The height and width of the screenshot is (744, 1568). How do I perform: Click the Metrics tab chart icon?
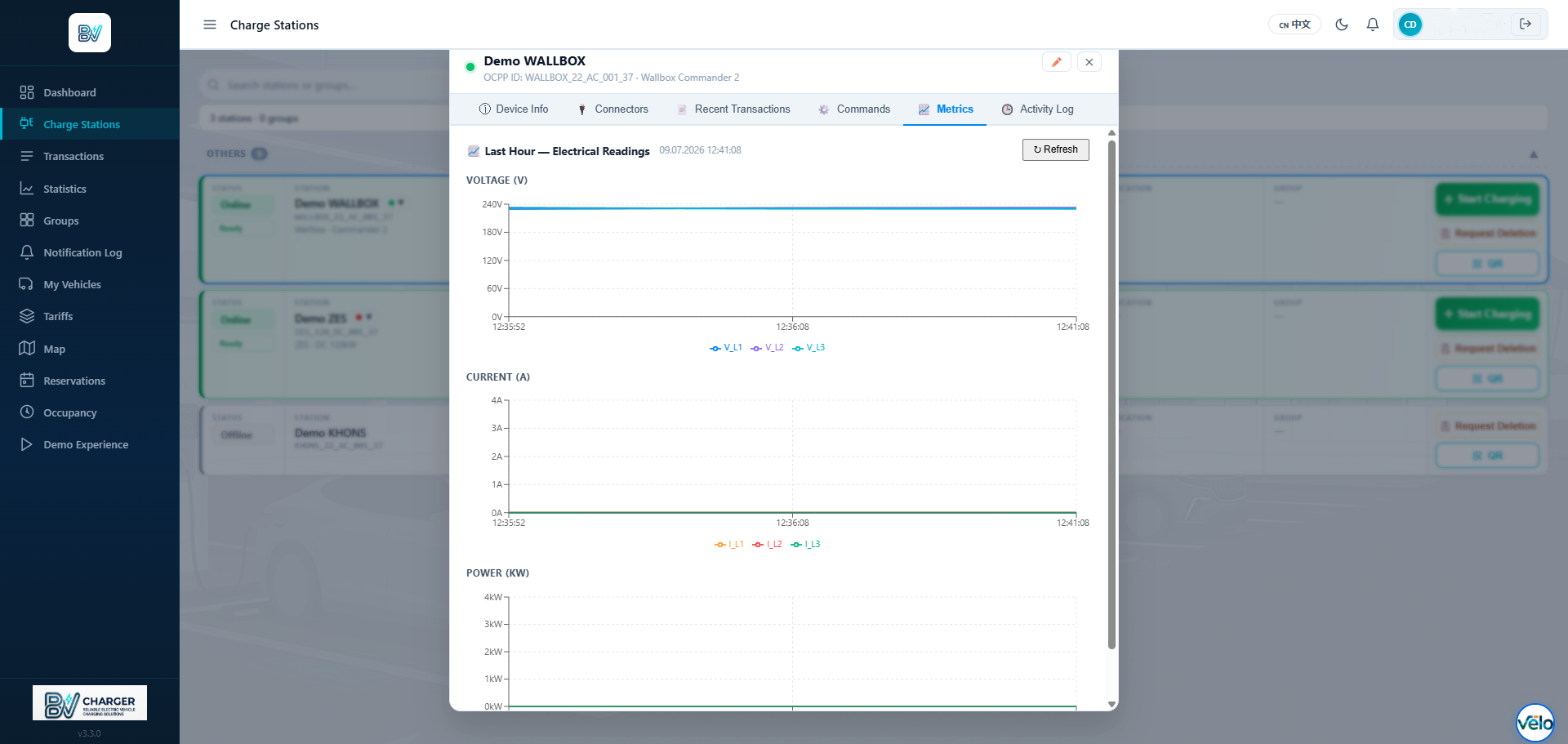pyautogui.click(x=924, y=109)
